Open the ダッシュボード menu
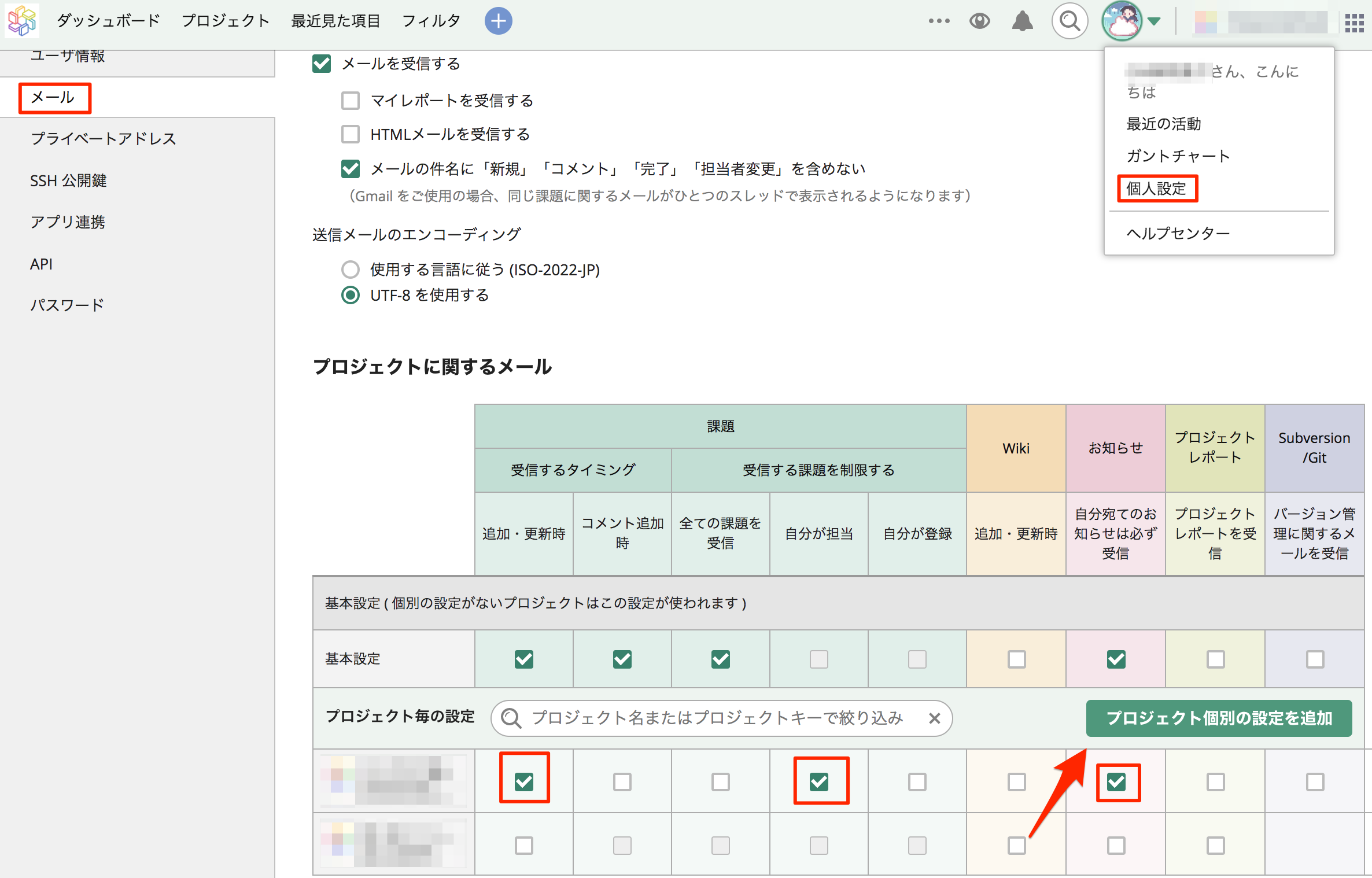 108,21
